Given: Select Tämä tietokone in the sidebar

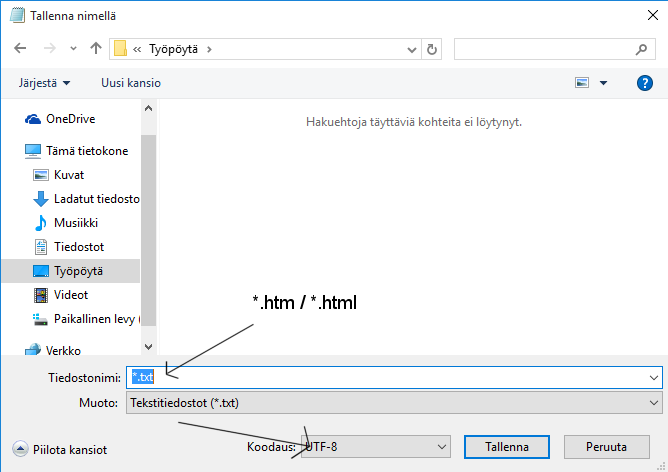Looking at the screenshot, I should [86, 151].
